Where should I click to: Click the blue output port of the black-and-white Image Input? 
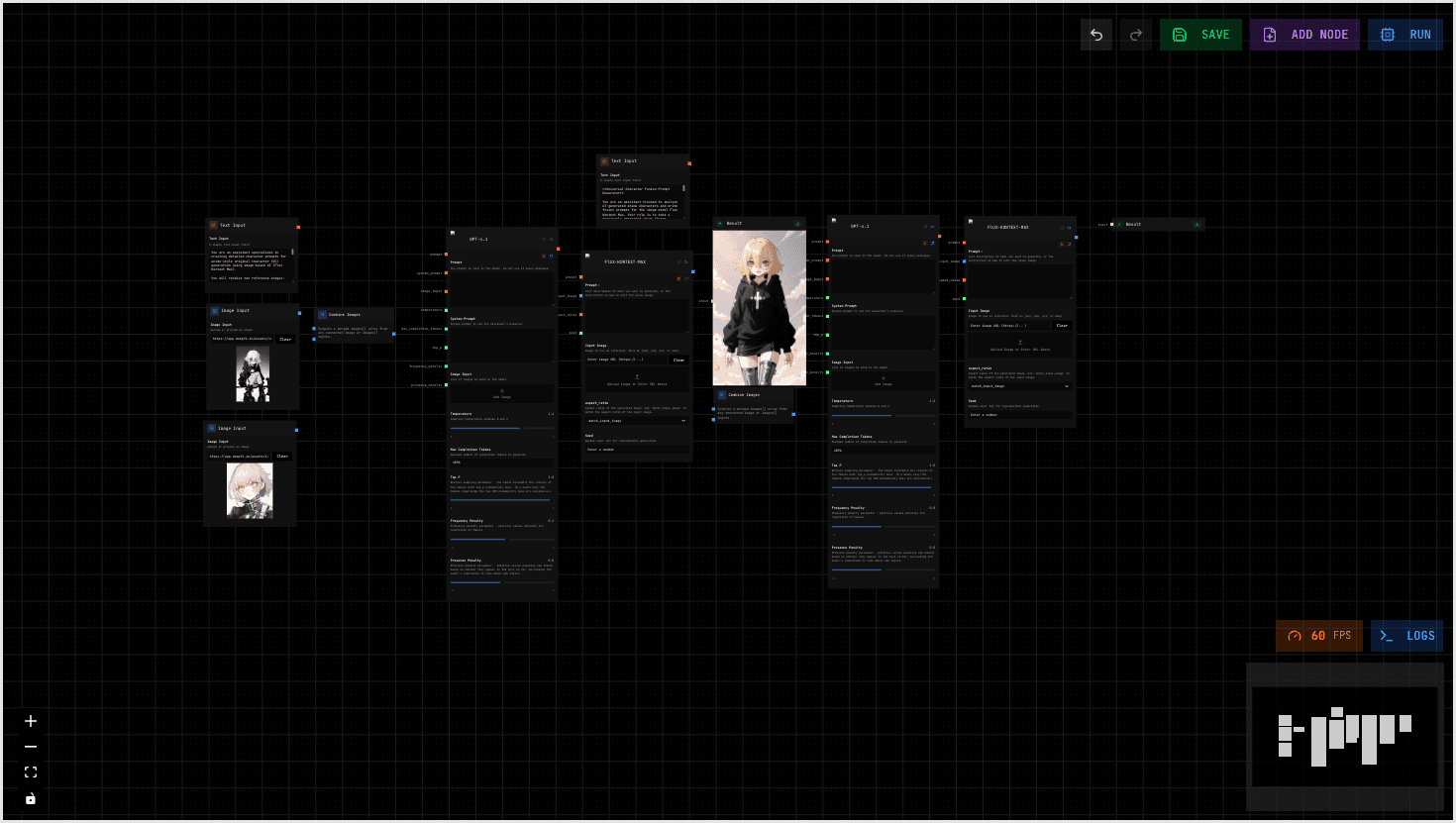point(300,313)
